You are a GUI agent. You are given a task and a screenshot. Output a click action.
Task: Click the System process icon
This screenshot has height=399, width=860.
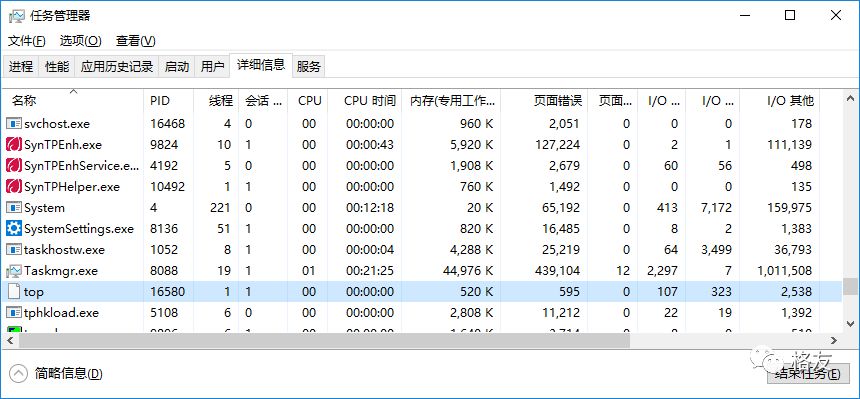(x=13, y=208)
